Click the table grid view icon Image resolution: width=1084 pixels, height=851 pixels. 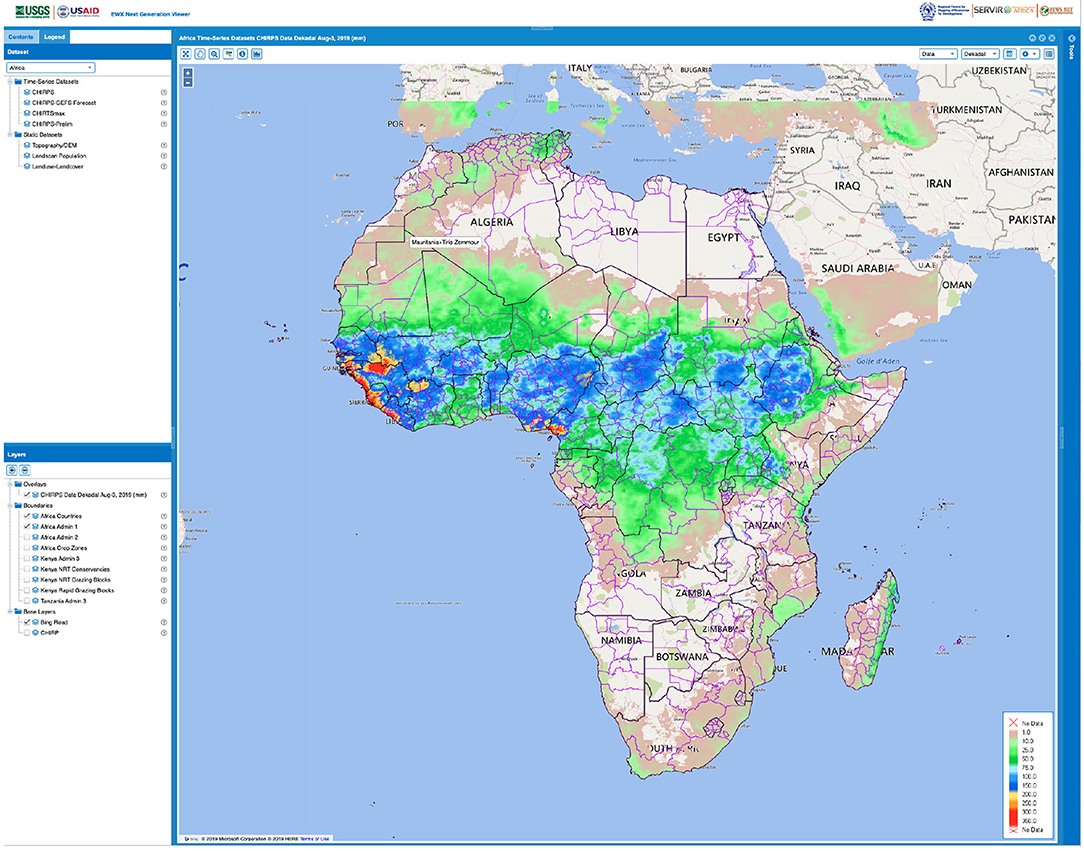pyautogui.click(x=1049, y=54)
